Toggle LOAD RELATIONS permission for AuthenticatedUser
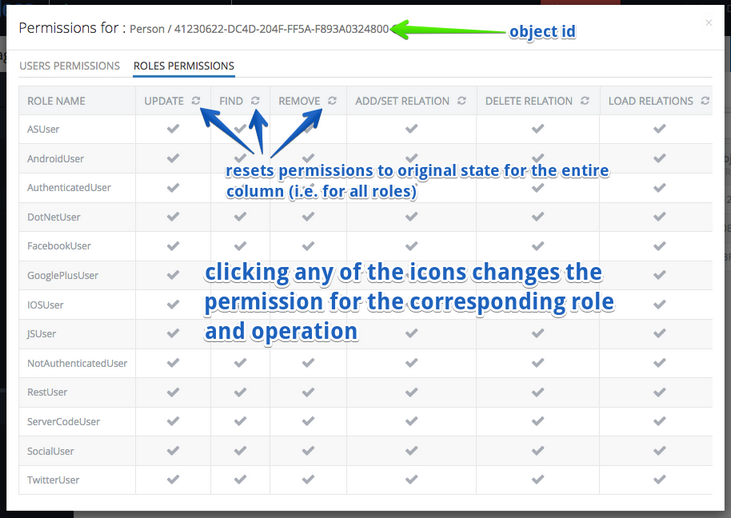The width and height of the screenshot is (731, 518). click(659, 187)
